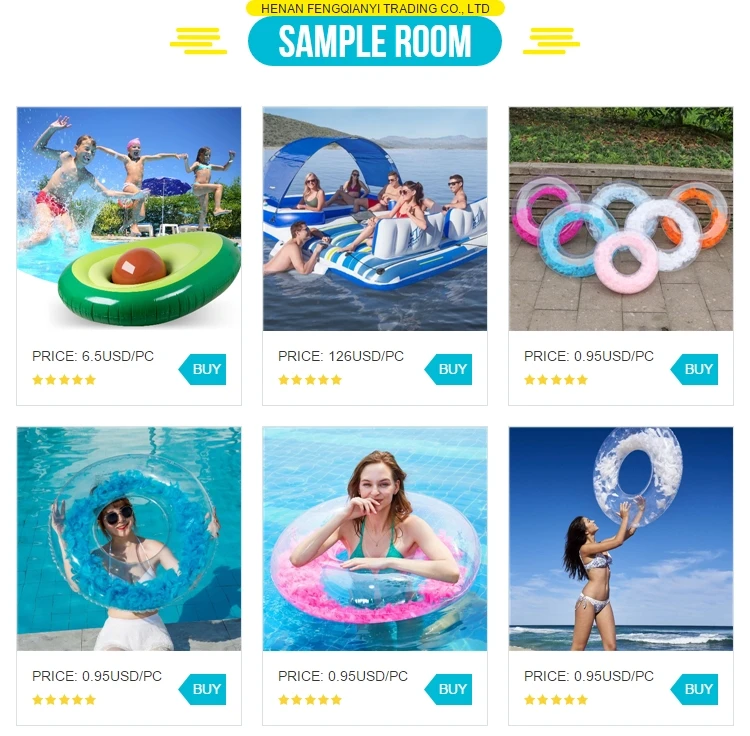Click BUY under colorful feather rings group photo
This screenshot has height=736, width=750.
click(x=695, y=369)
